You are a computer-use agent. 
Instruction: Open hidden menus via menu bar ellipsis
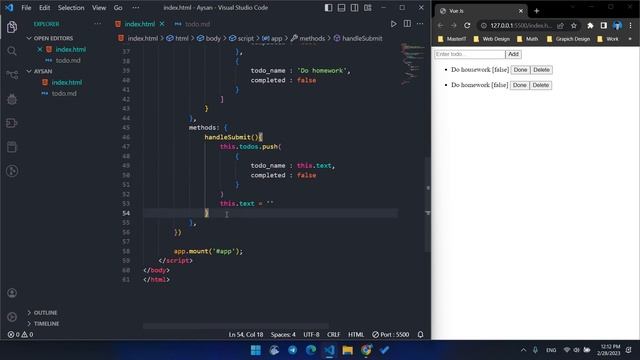[136, 8]
